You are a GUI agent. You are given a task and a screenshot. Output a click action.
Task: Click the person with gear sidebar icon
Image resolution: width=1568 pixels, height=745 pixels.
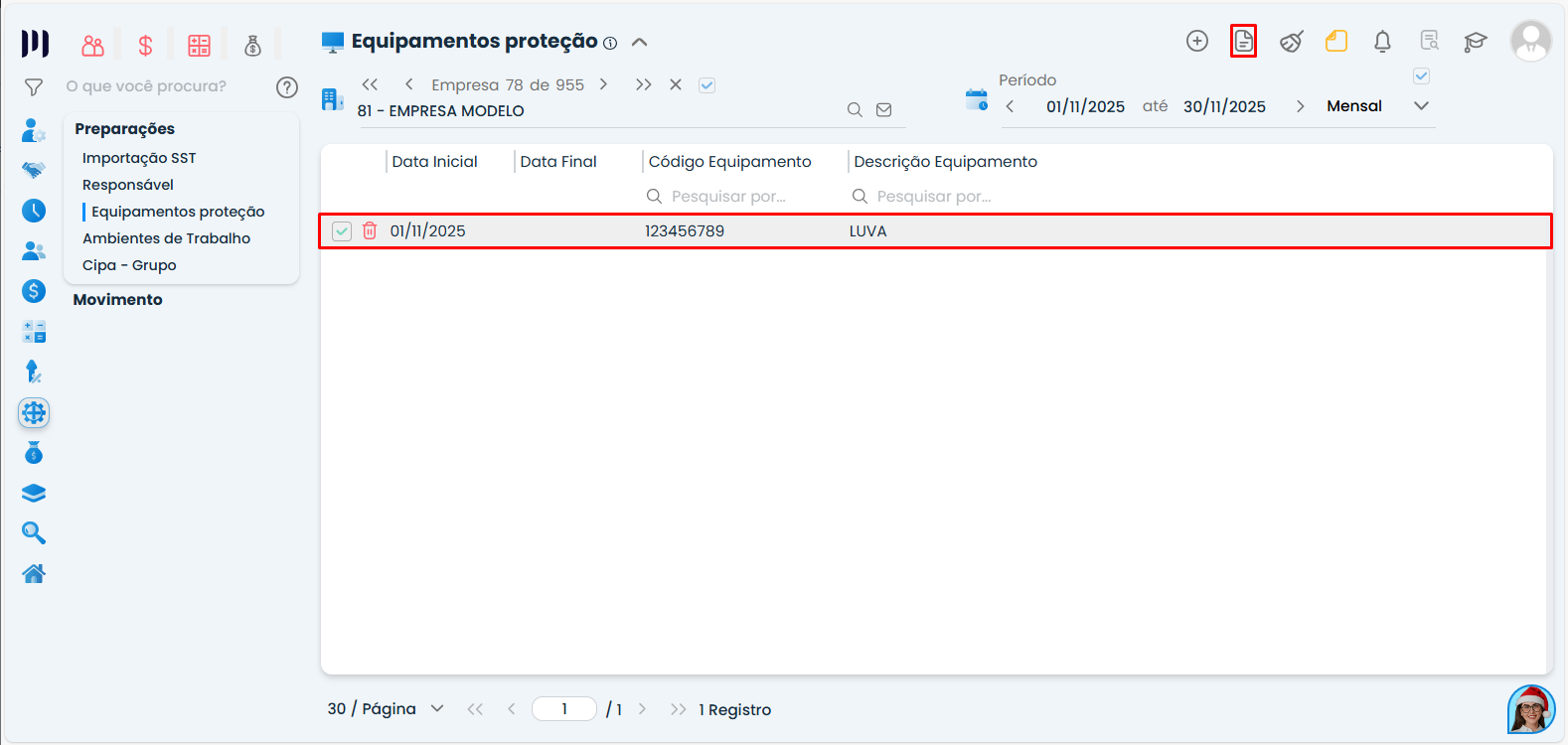tap(34, 130)
